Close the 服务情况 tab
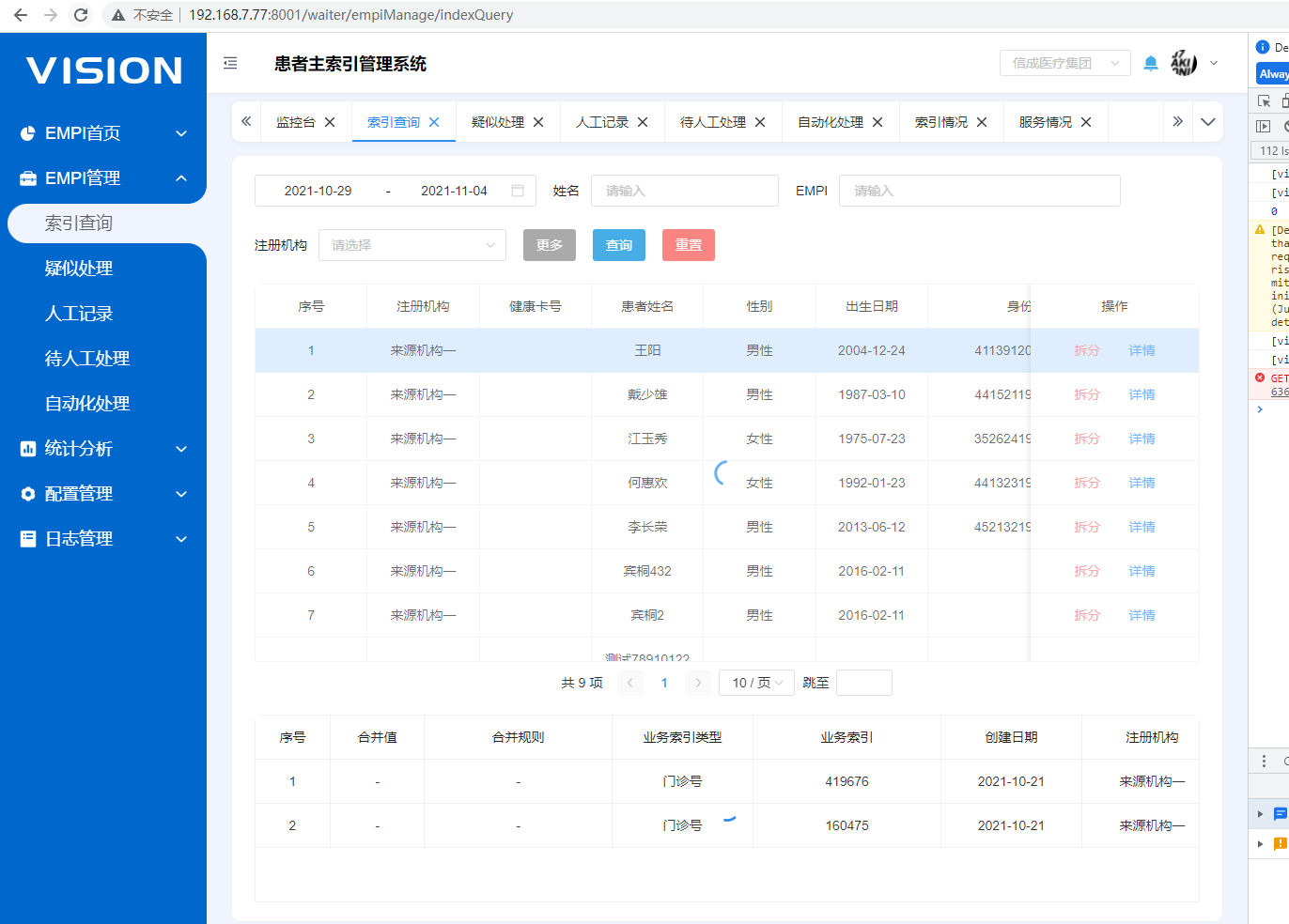This screenshot has width=1289, height=924. [x=1086, y=122]
